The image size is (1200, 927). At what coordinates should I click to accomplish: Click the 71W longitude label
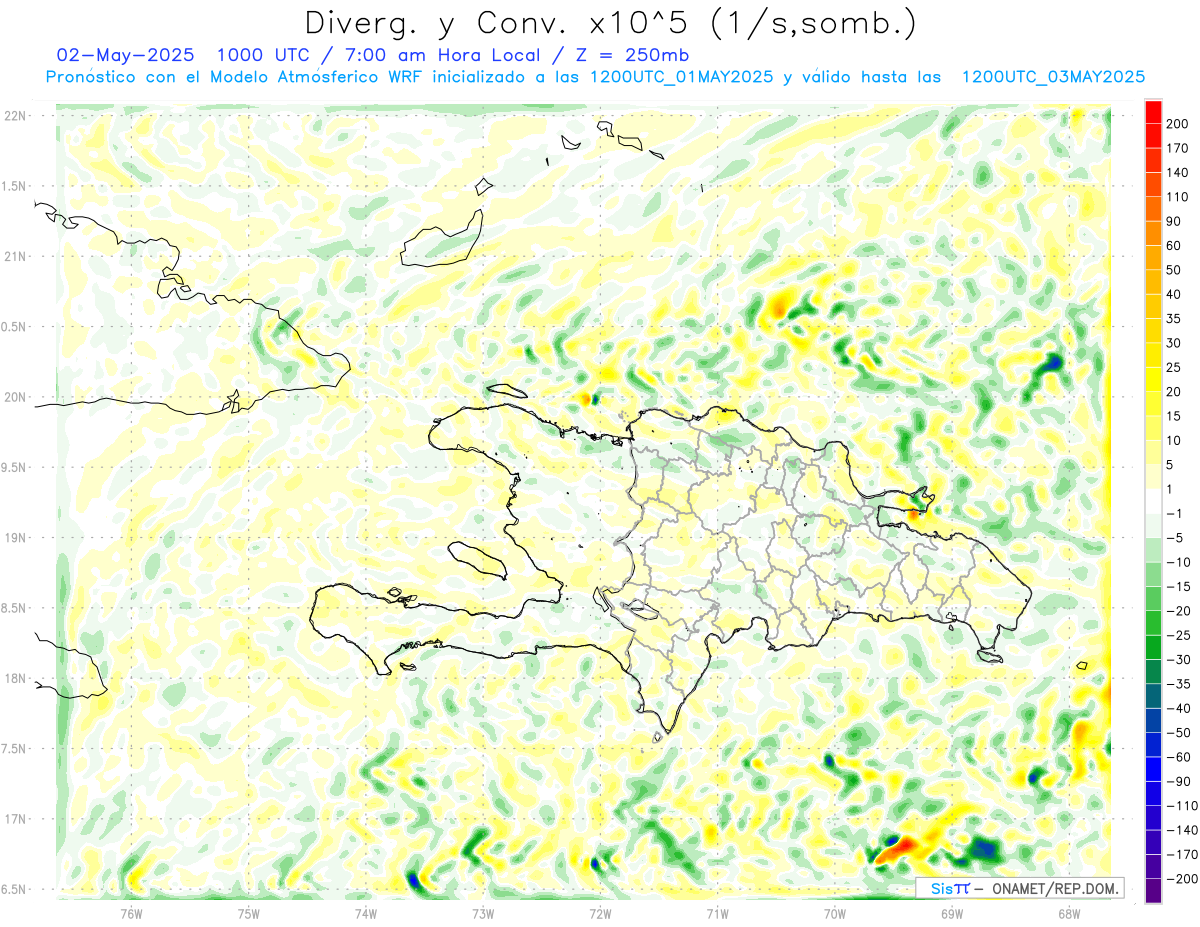pyautogui.click(x=717, y=913)
